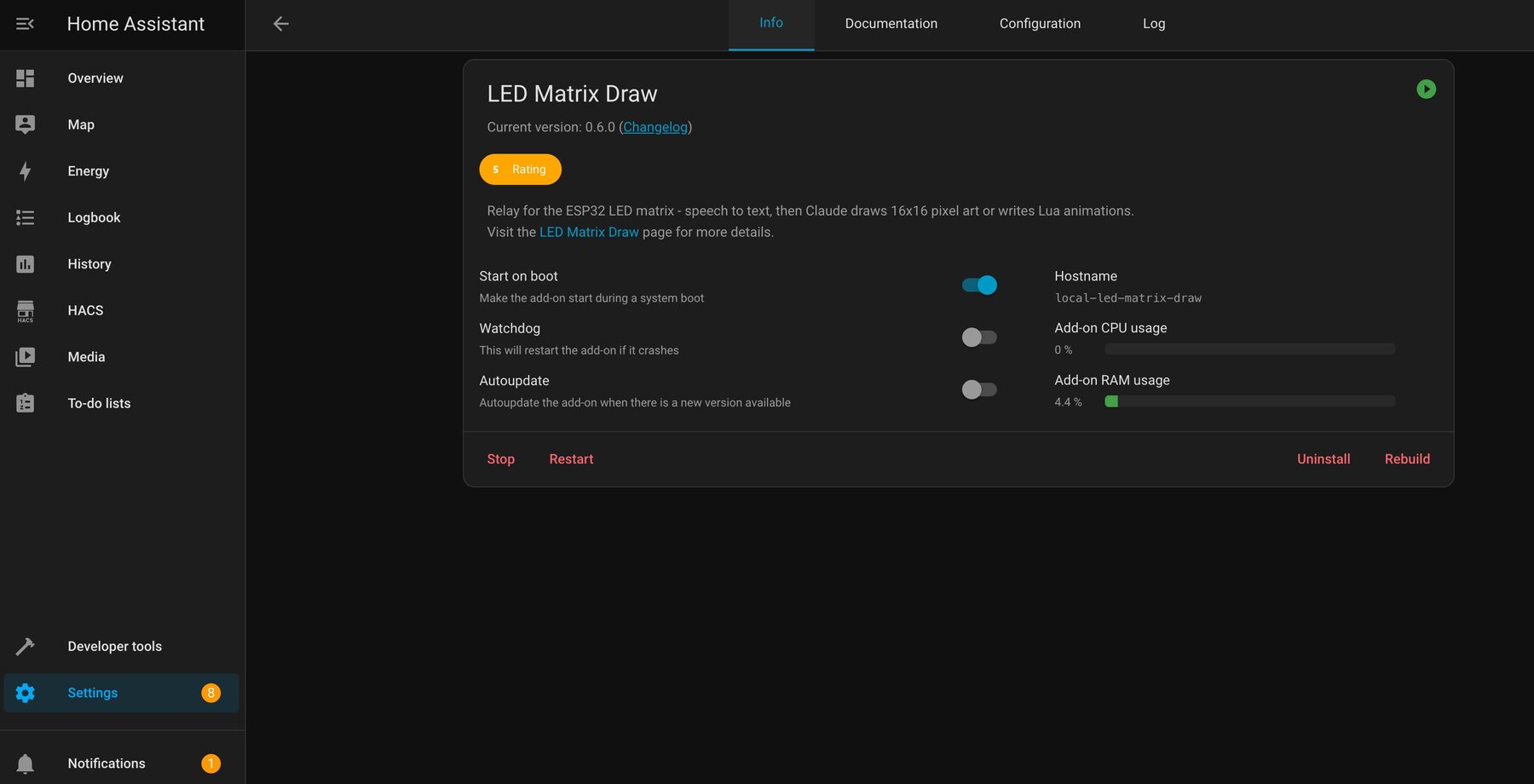Click the hostname local-led-matrix-draw text

point(1127,298)
